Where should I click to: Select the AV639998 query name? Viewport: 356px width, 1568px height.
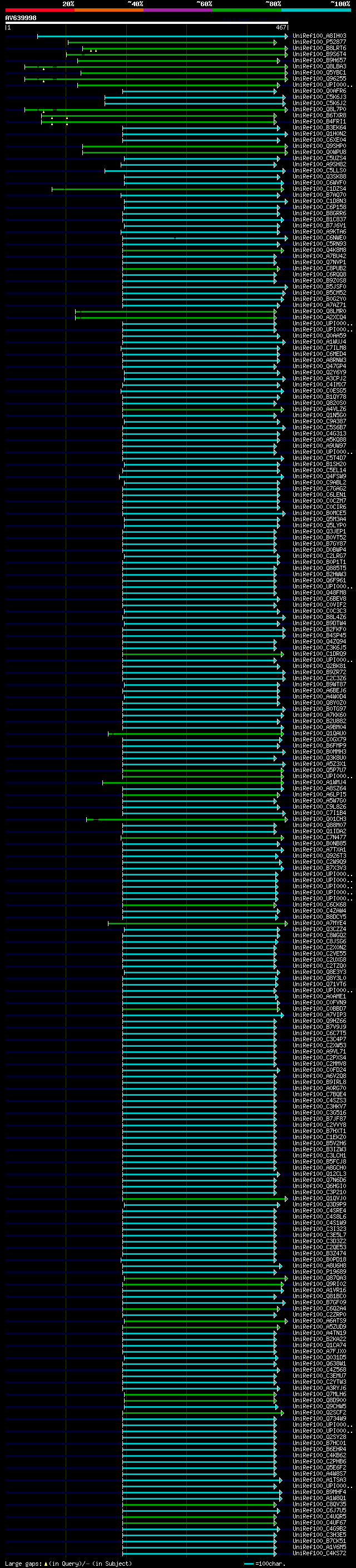click(x=21, y=18)
